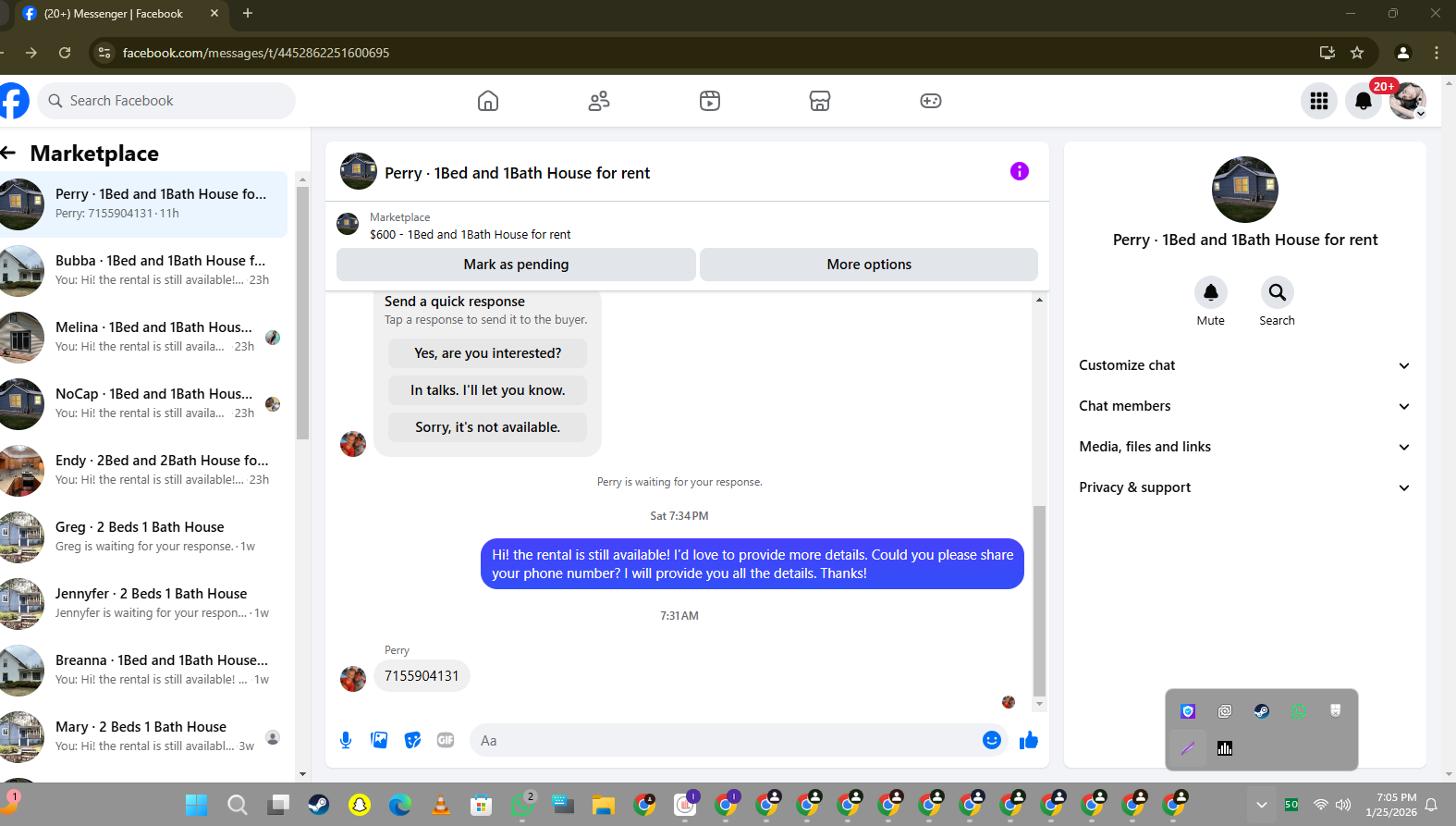The image size is (1456, 826).
Task: Expand the Customize chat section
Action: click(1245, 365)
